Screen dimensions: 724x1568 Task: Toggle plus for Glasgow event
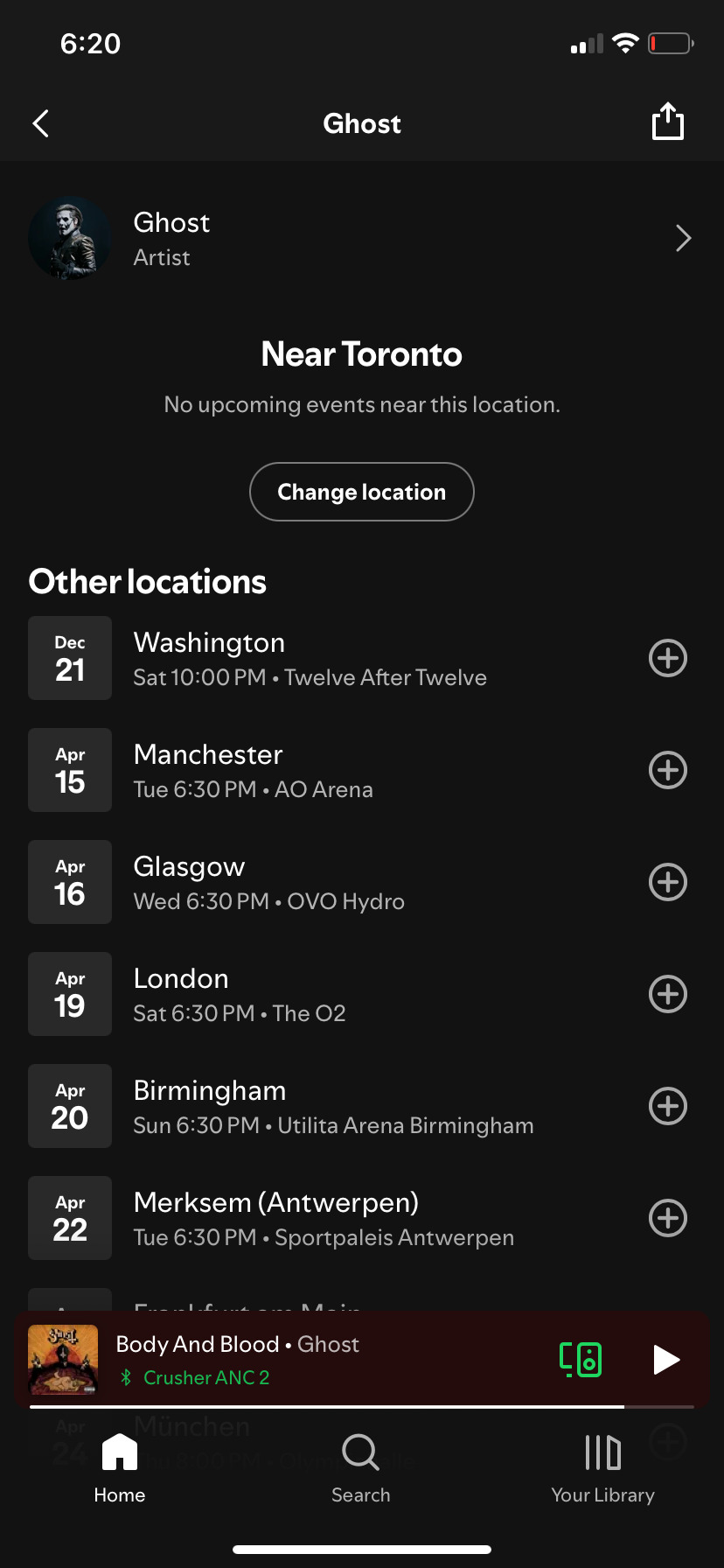click(x=668, y=882)
